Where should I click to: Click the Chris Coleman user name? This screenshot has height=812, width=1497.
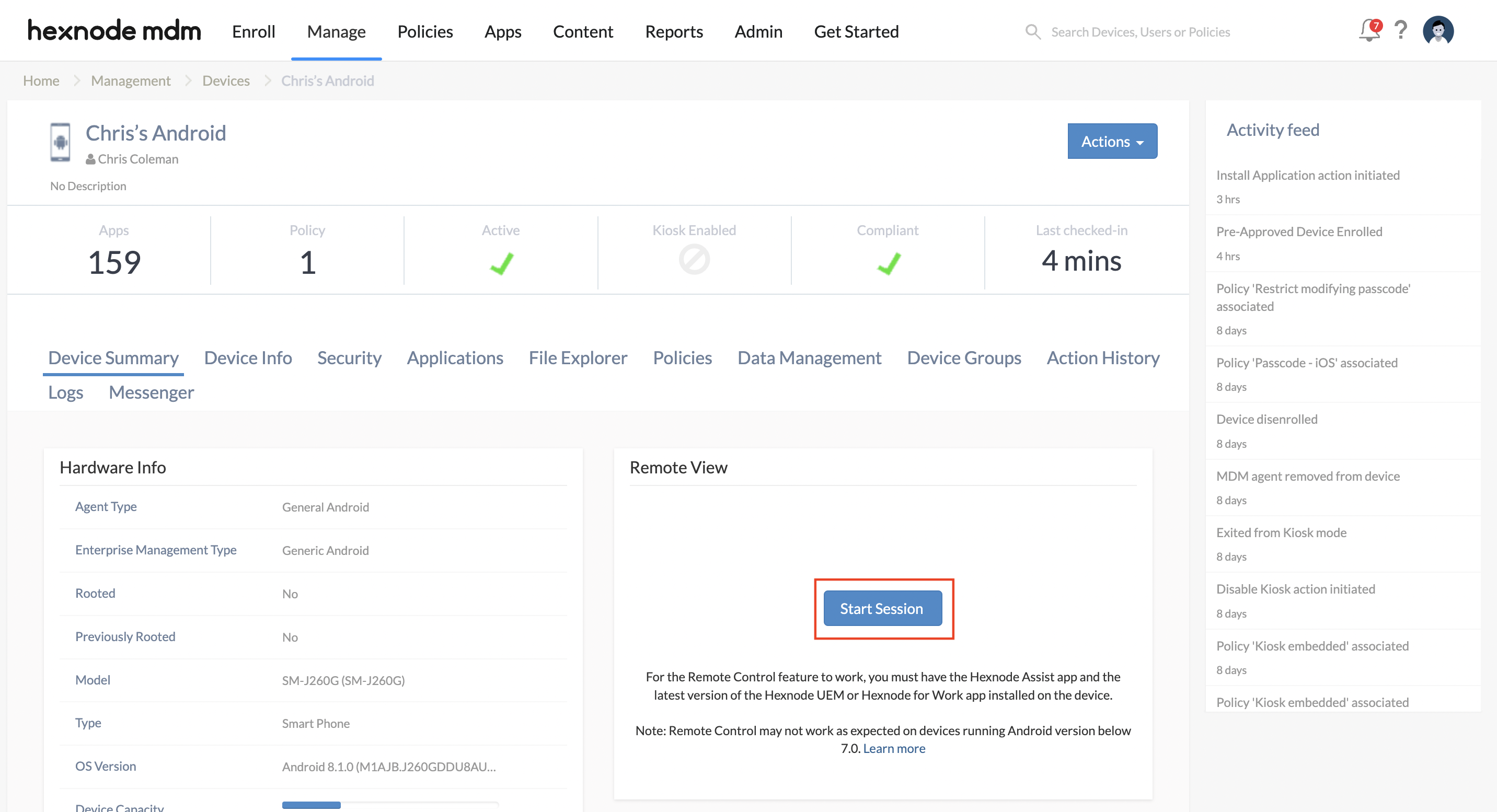pos(137,159)
